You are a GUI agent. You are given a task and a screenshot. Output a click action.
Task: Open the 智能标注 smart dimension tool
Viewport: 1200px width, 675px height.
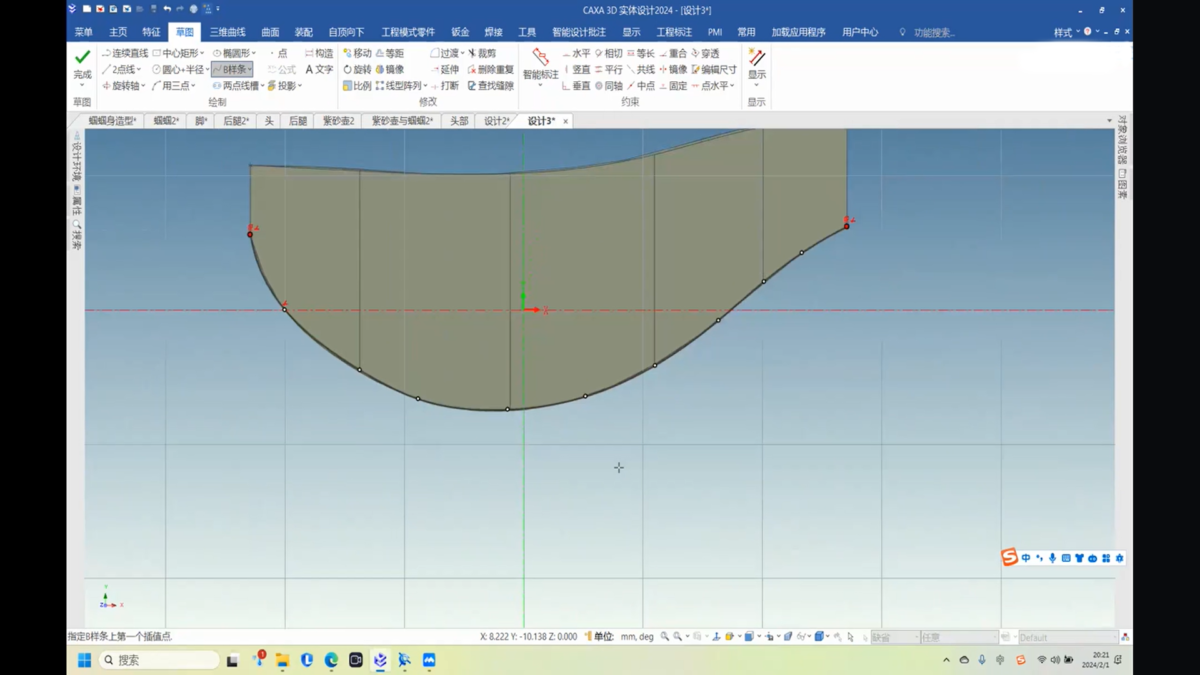[x=540, y=62]
